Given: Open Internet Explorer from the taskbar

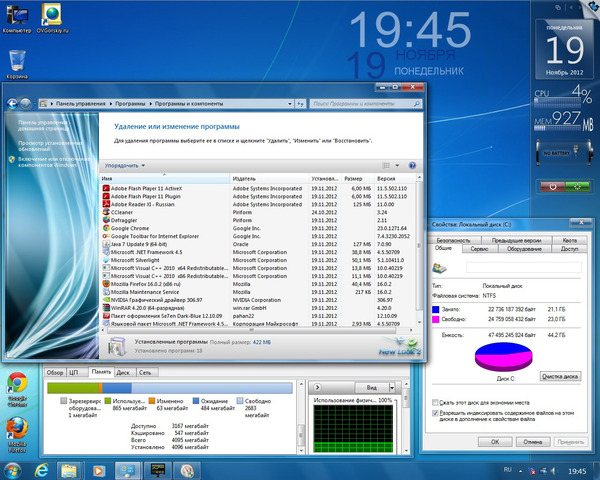Looking at the screenshot, I should 41,471.
